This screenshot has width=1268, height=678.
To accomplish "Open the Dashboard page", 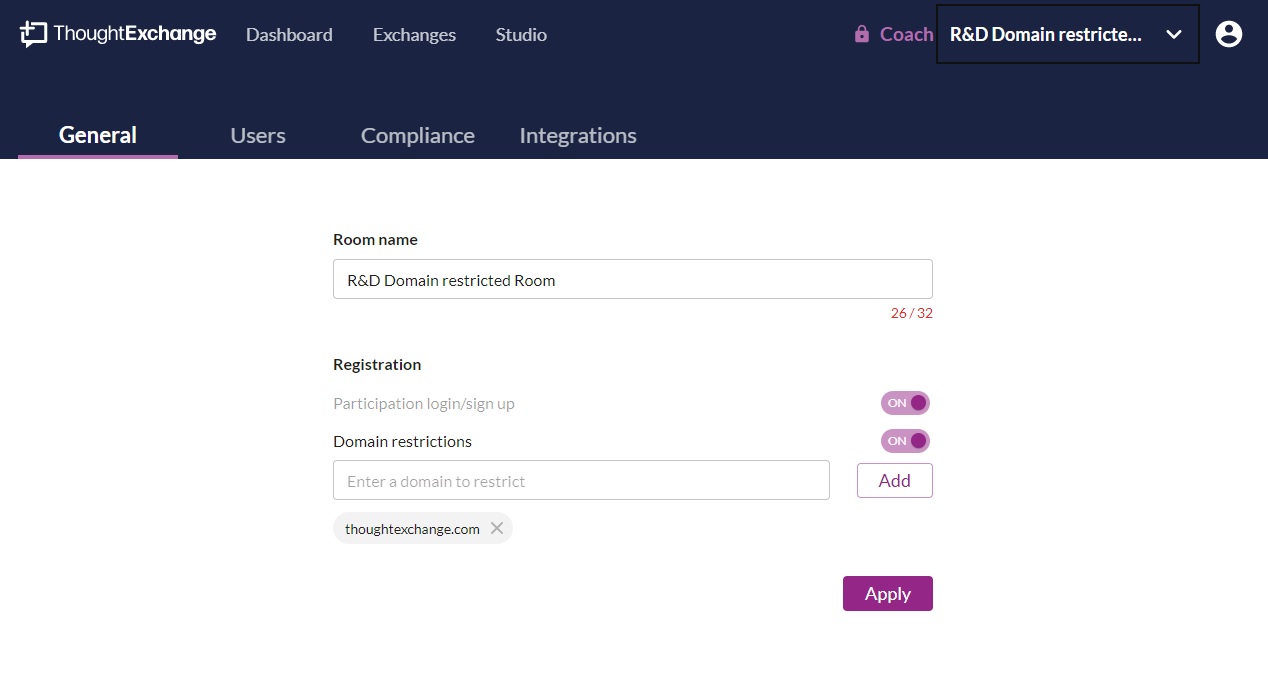I will [x=289, y=34].
